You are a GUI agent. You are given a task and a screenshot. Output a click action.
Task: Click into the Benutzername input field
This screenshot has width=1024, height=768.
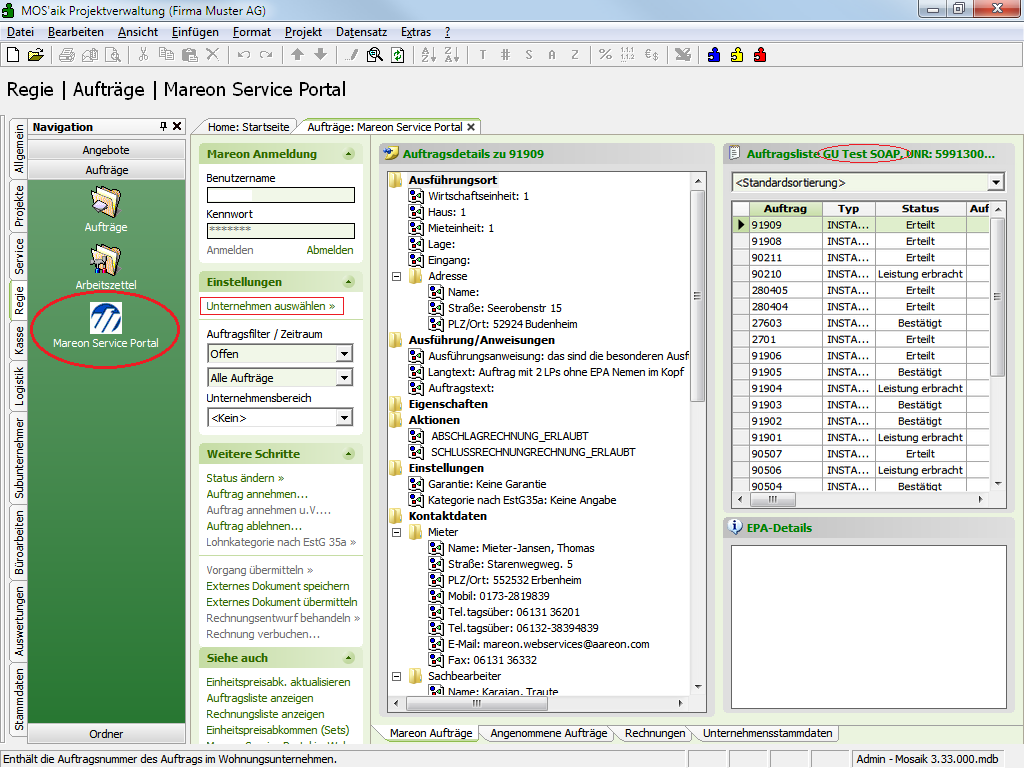tap(280, 195)
